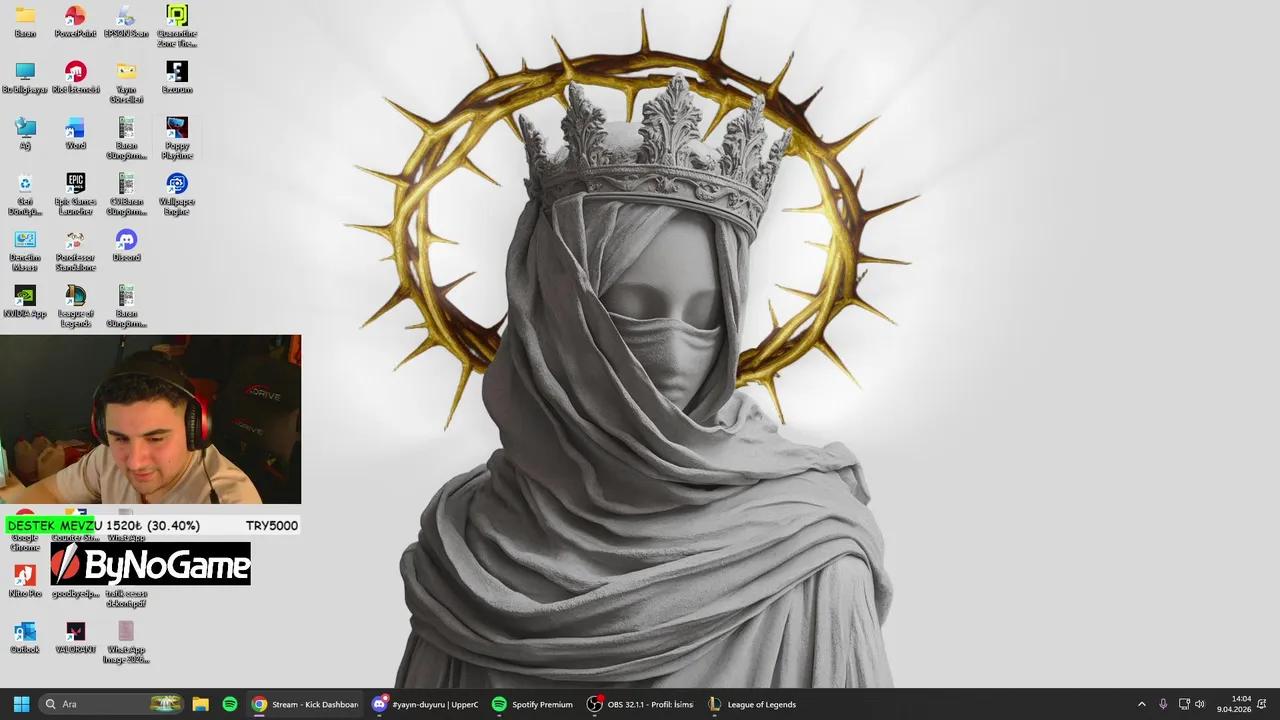Open the Geri Dönüşüm recycle bin
The image size is (1280, 720).
click(25, 186)
